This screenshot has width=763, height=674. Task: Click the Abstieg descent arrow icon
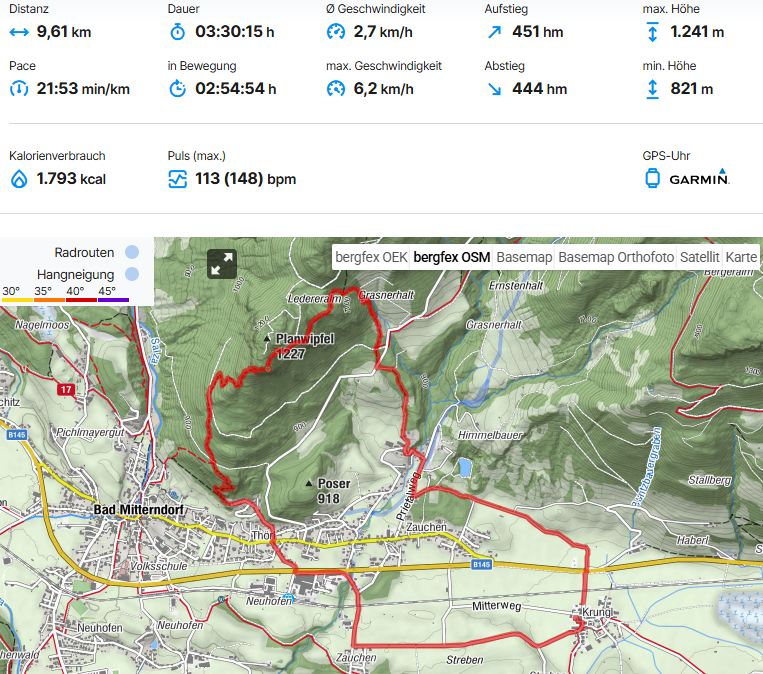[494, 89]
